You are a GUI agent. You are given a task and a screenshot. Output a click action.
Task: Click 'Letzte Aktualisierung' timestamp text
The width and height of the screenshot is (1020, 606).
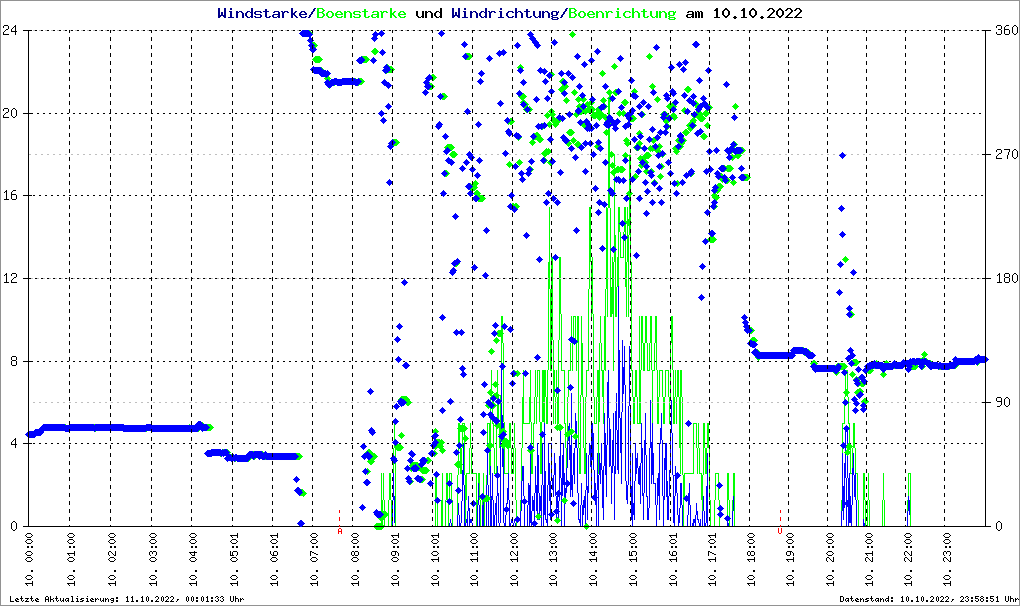(x=127, y=599)
